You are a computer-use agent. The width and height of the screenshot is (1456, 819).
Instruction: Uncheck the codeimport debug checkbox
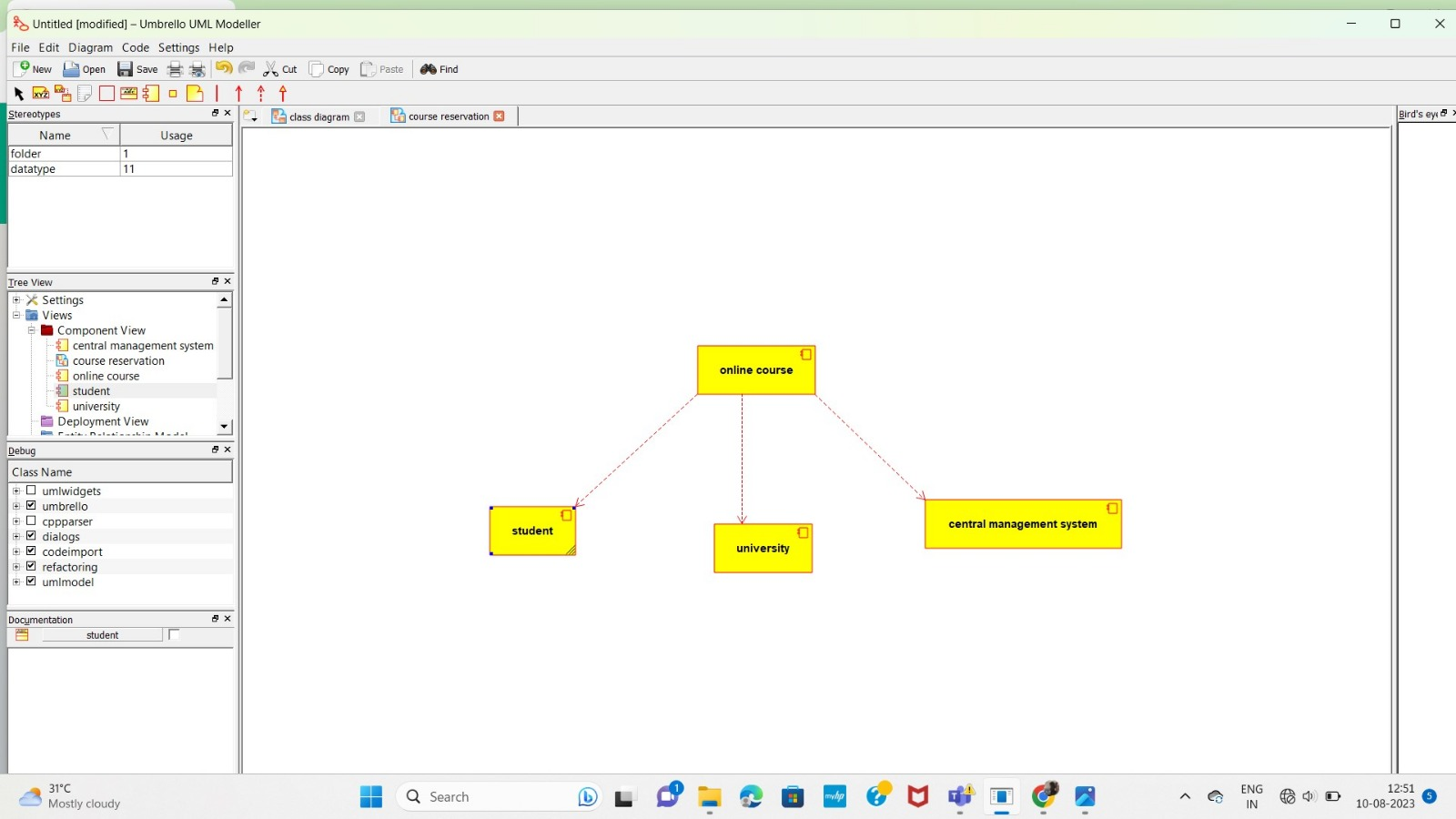click(31, 551)
